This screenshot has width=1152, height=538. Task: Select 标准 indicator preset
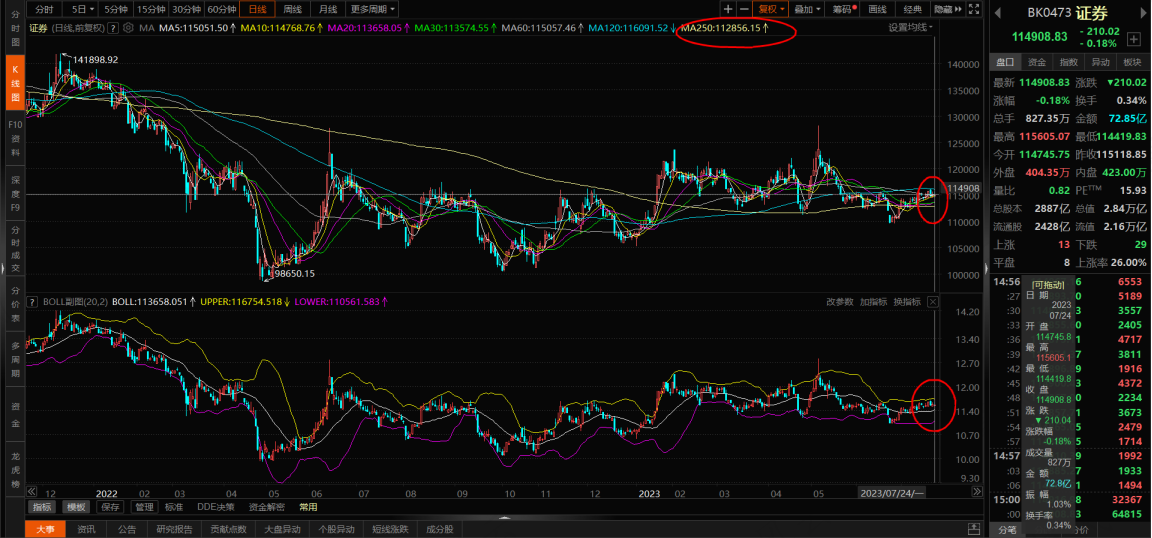pos(174,507)
